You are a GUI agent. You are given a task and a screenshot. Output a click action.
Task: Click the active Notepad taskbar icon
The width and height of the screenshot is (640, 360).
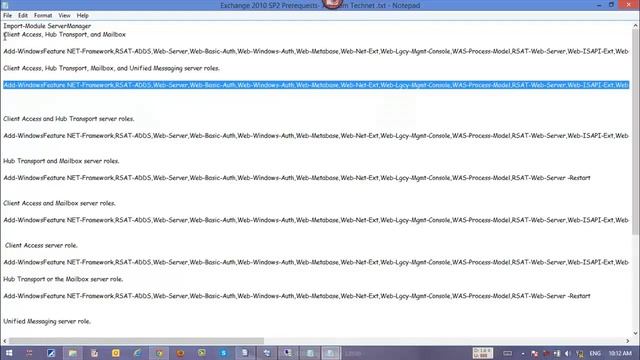point(331,353)
